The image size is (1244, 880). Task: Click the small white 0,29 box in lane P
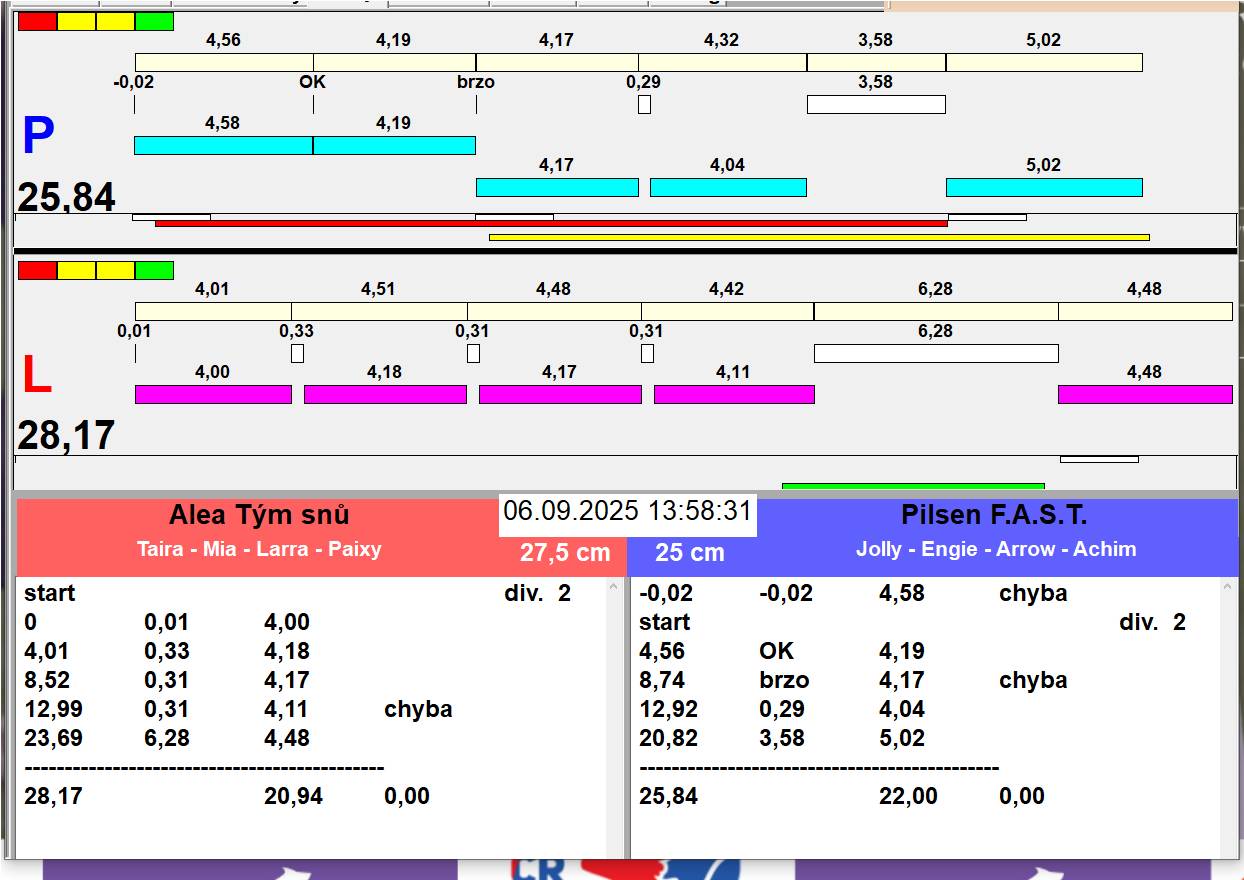[644, 104]
